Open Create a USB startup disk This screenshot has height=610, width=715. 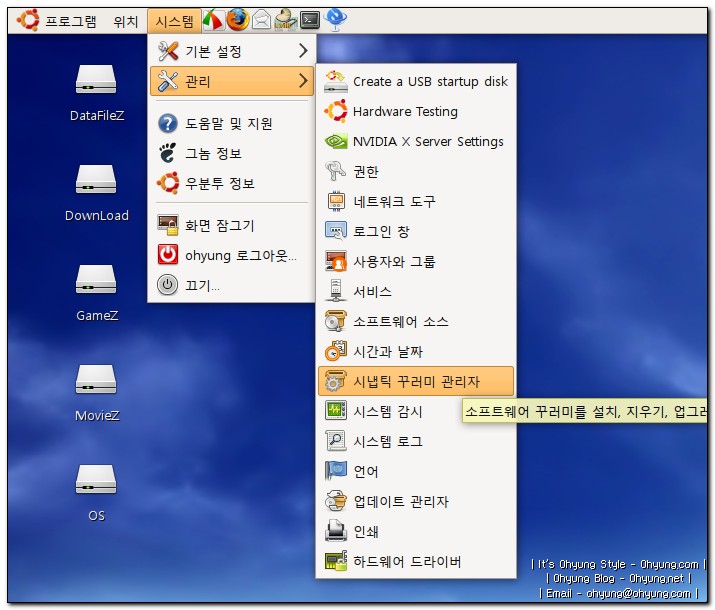(416, 82)
